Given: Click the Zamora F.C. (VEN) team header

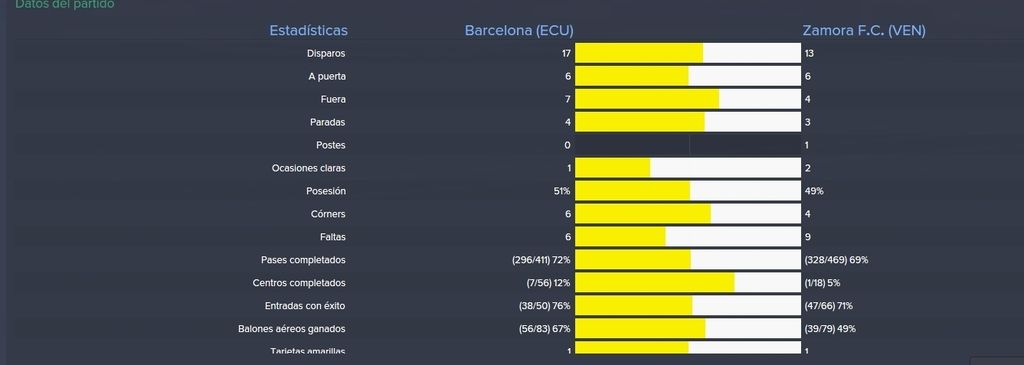Looking at the screenshot, I should [863, 31].
